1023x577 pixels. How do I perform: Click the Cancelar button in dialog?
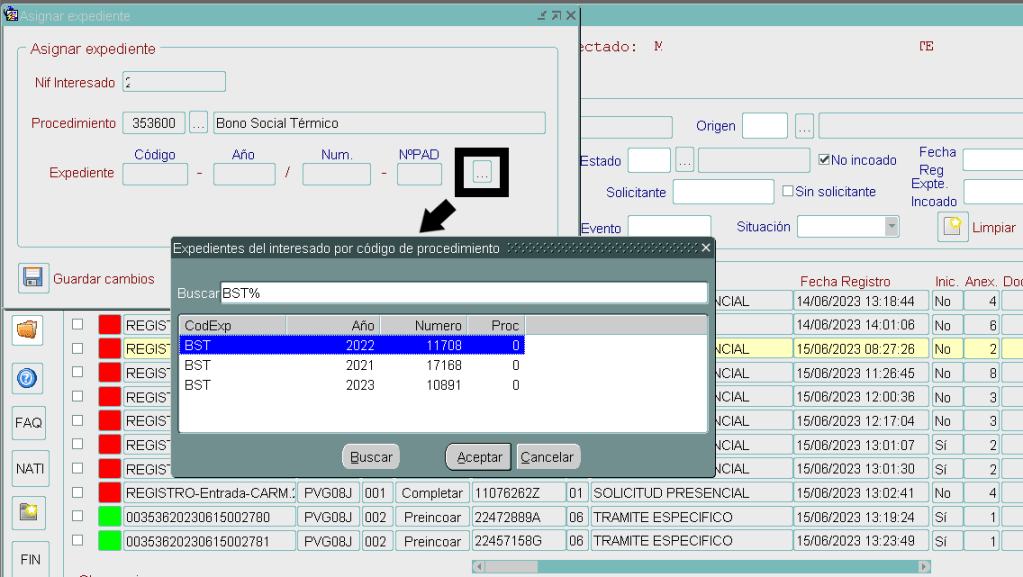(x=547, y=457)
